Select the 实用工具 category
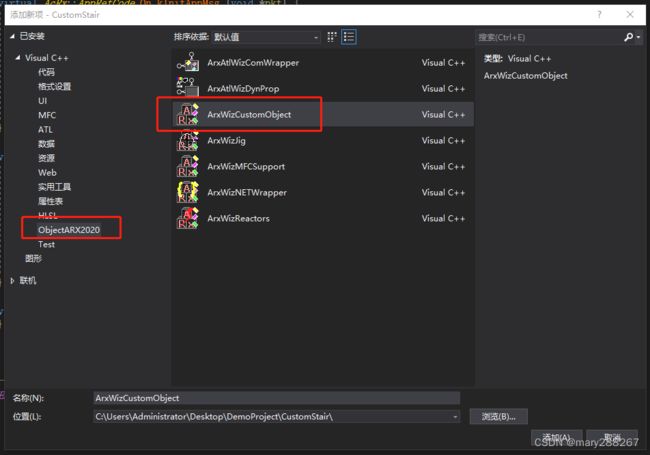 [54, 187]
